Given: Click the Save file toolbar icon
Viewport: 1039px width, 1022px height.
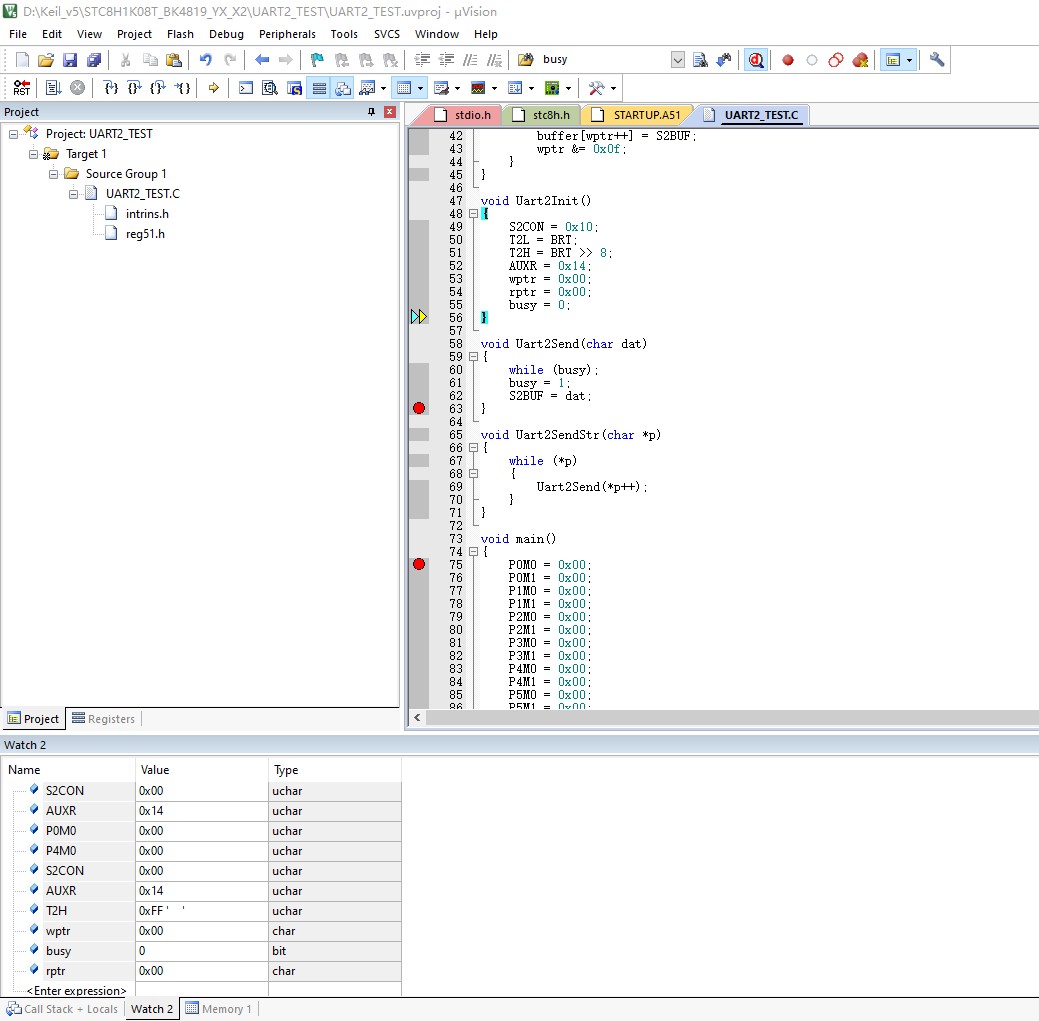Looking at the screenshot, I should [x=70, y=60].
